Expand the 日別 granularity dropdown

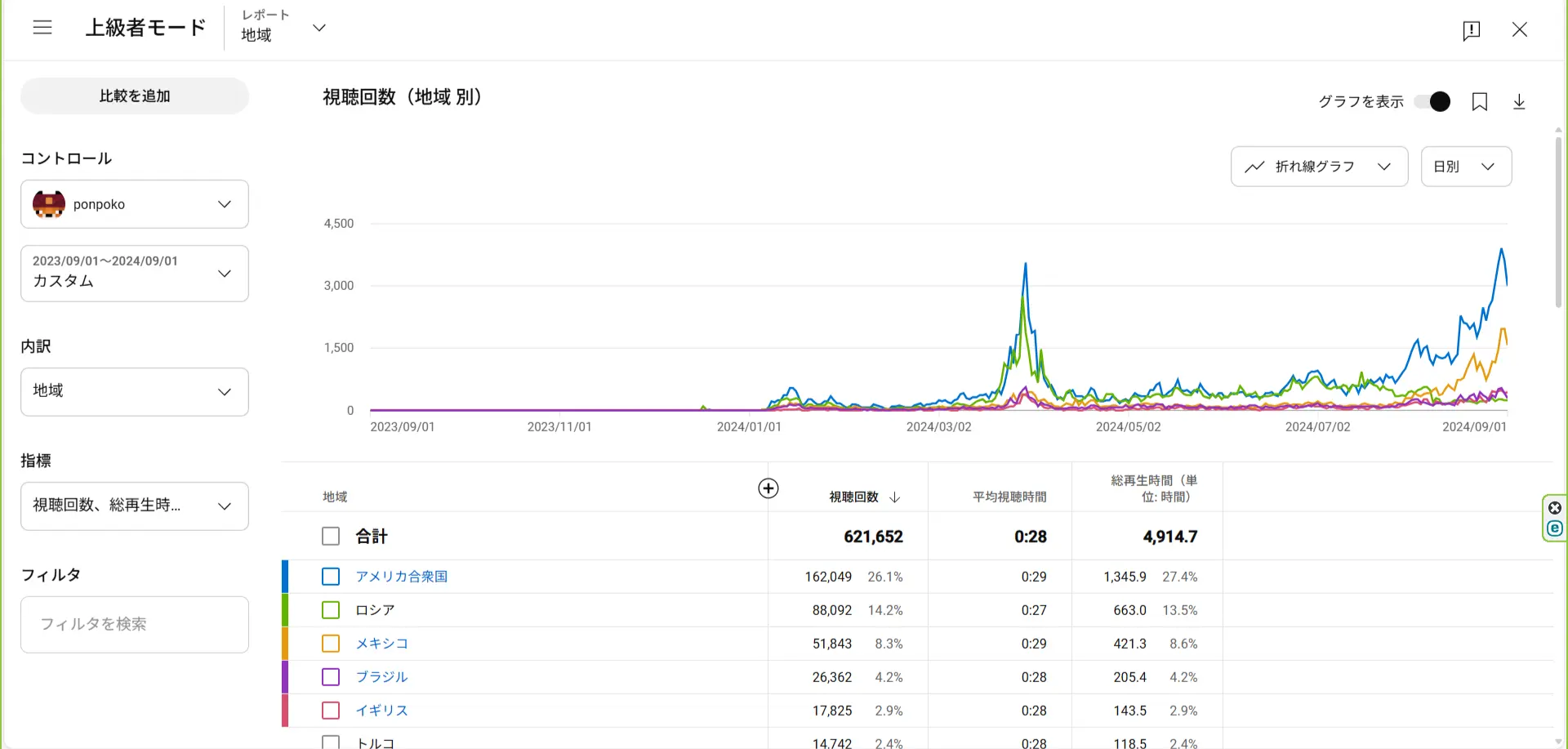click(x=1465, y=167)
